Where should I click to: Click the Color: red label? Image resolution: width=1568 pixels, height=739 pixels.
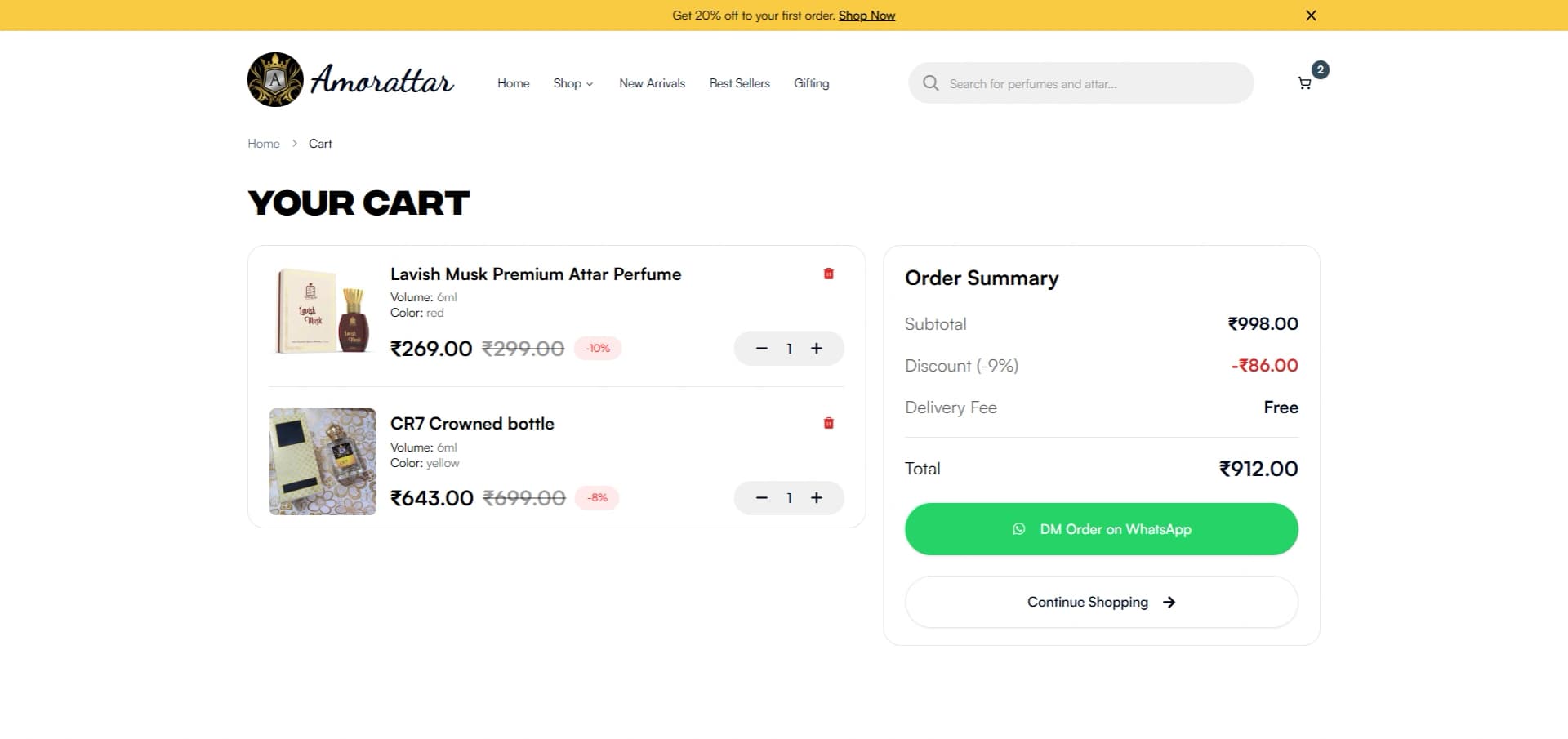[x=416, y=313]
